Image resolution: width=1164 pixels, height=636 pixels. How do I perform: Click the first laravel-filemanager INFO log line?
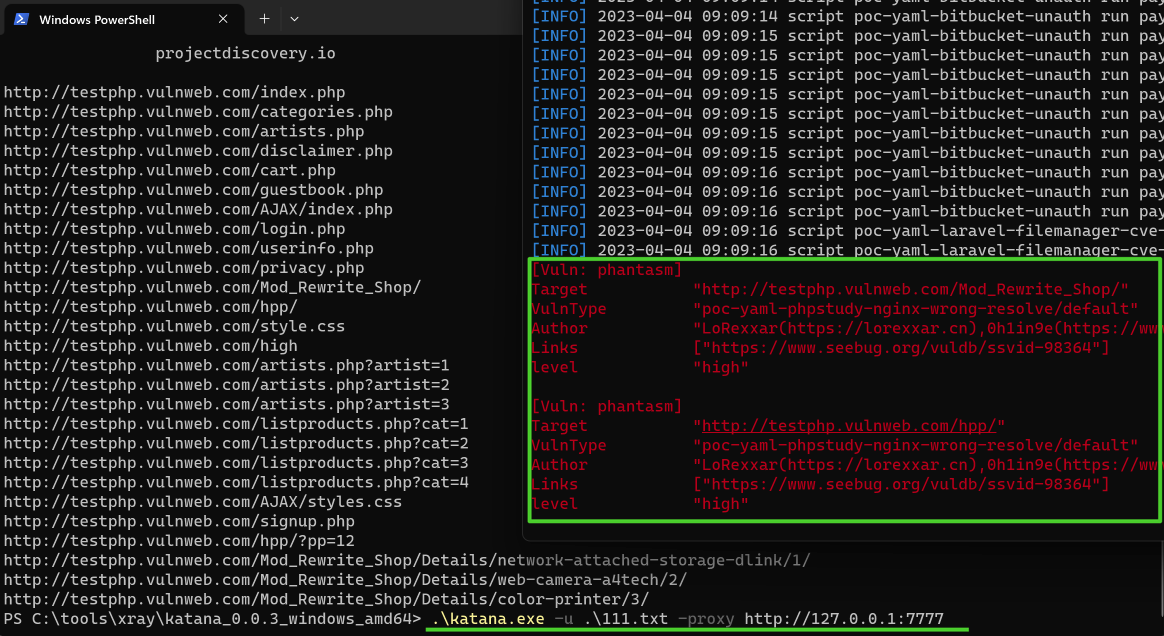846,231
